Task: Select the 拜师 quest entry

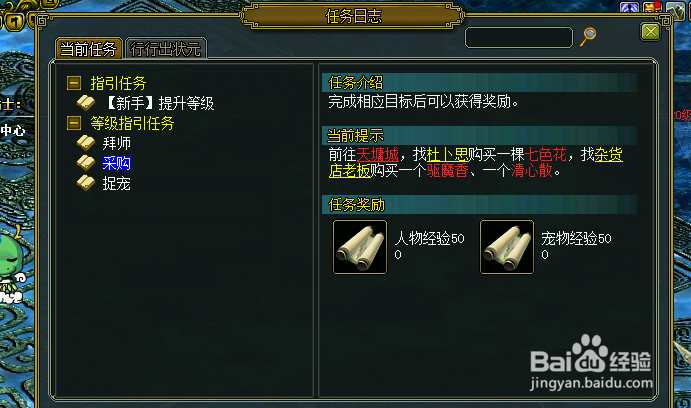Action: point(116,143)
